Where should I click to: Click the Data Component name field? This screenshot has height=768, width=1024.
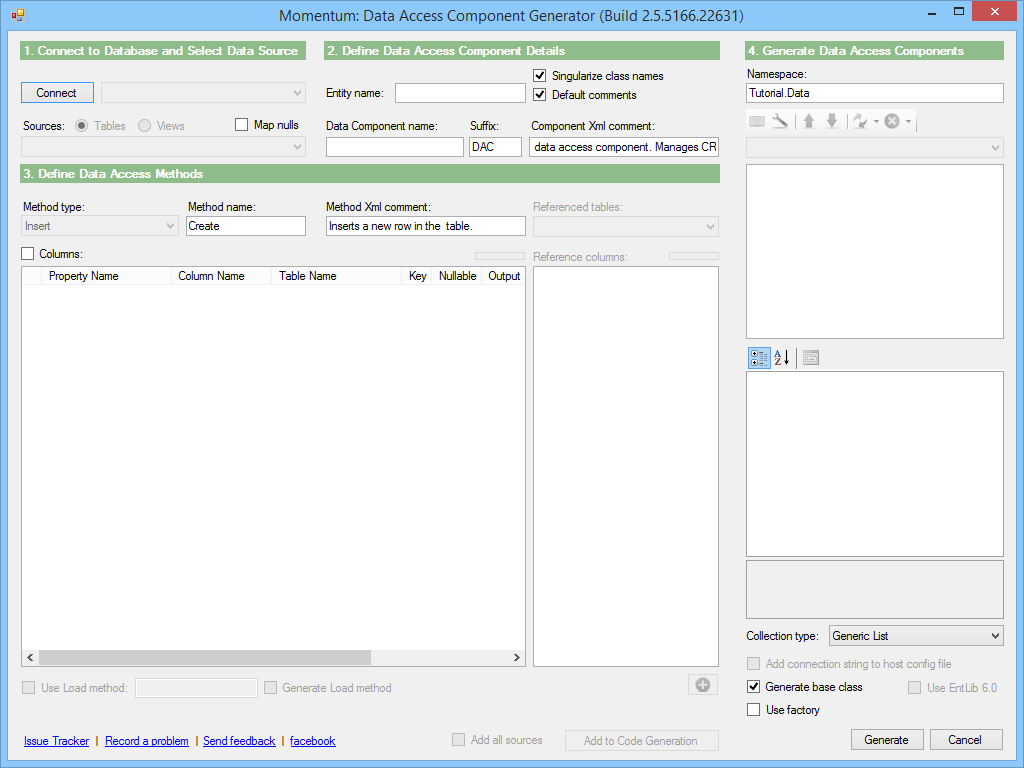point(394,147)
